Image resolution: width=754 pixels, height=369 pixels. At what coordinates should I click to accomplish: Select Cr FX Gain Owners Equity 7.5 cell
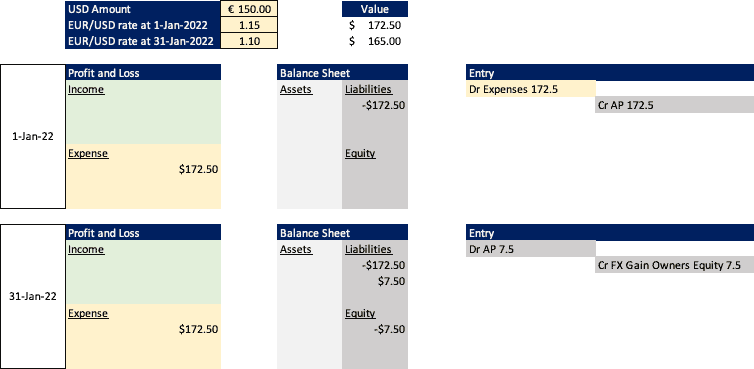[x=674, y=265]
